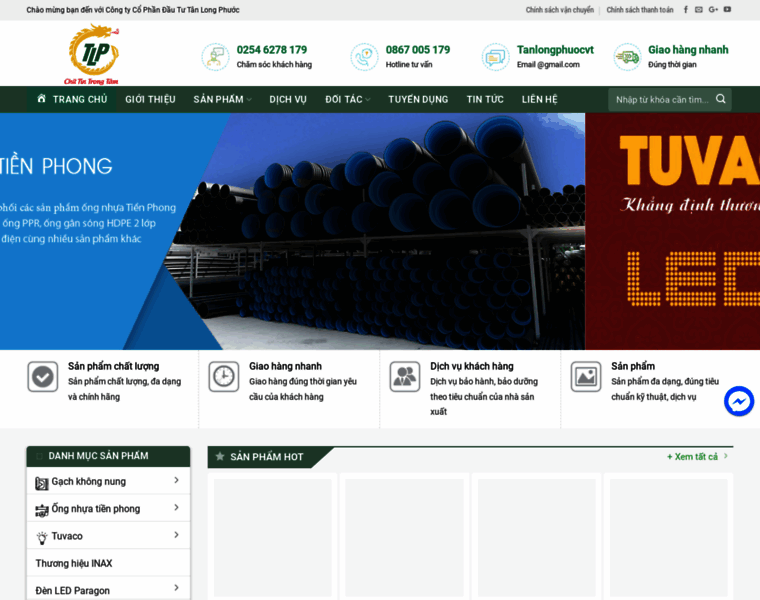Click the TLP dragon company logo
This screenshot has width=760, height=600.
coord(92,54)
